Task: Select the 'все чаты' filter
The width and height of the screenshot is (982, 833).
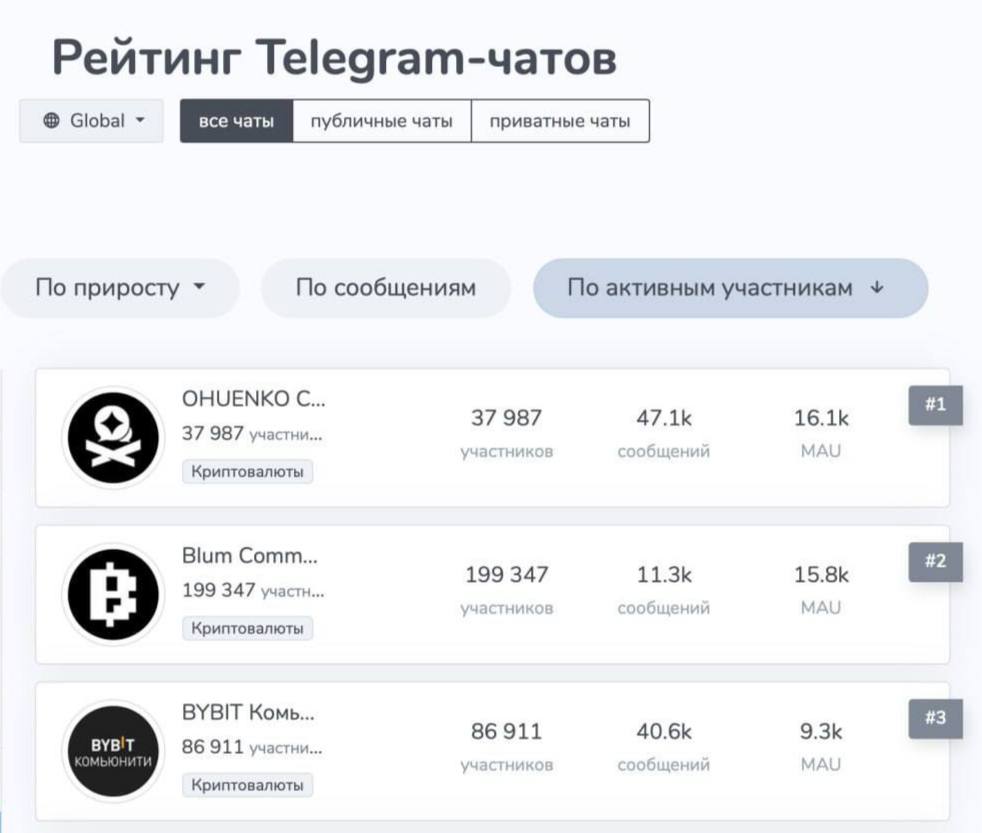Action: coord(236,121)
